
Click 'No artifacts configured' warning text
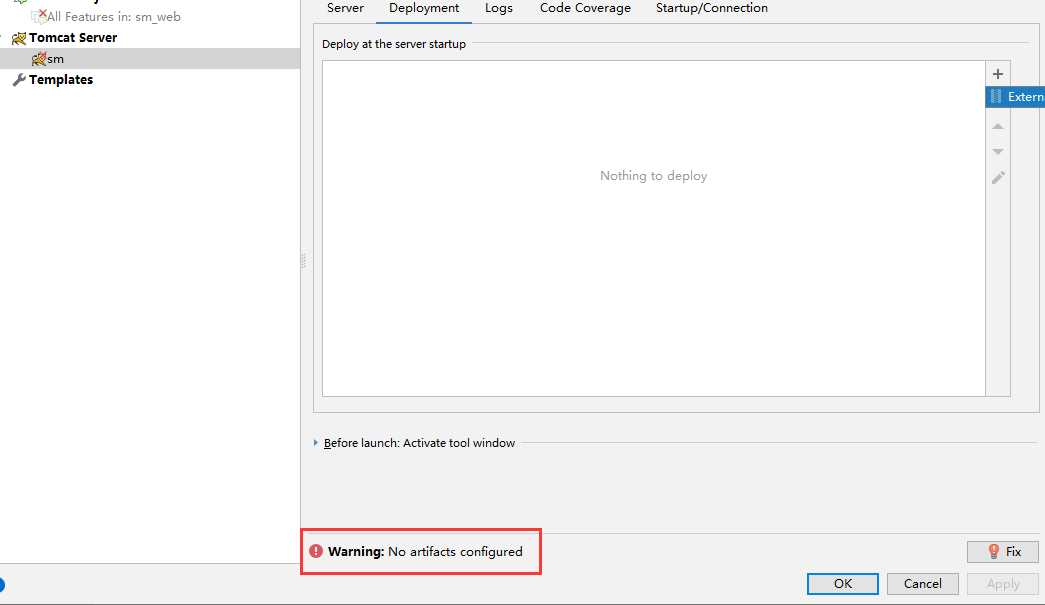[x=455, y=552]
